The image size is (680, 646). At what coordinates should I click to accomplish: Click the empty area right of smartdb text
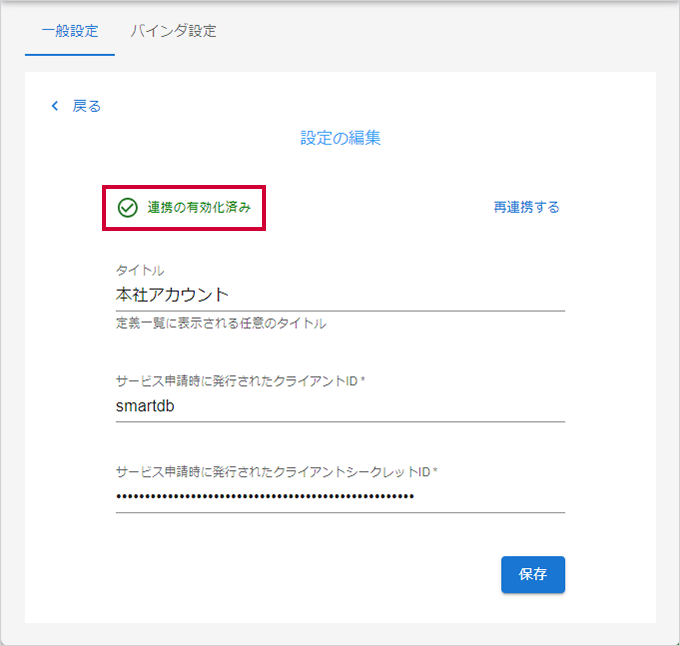400,406
